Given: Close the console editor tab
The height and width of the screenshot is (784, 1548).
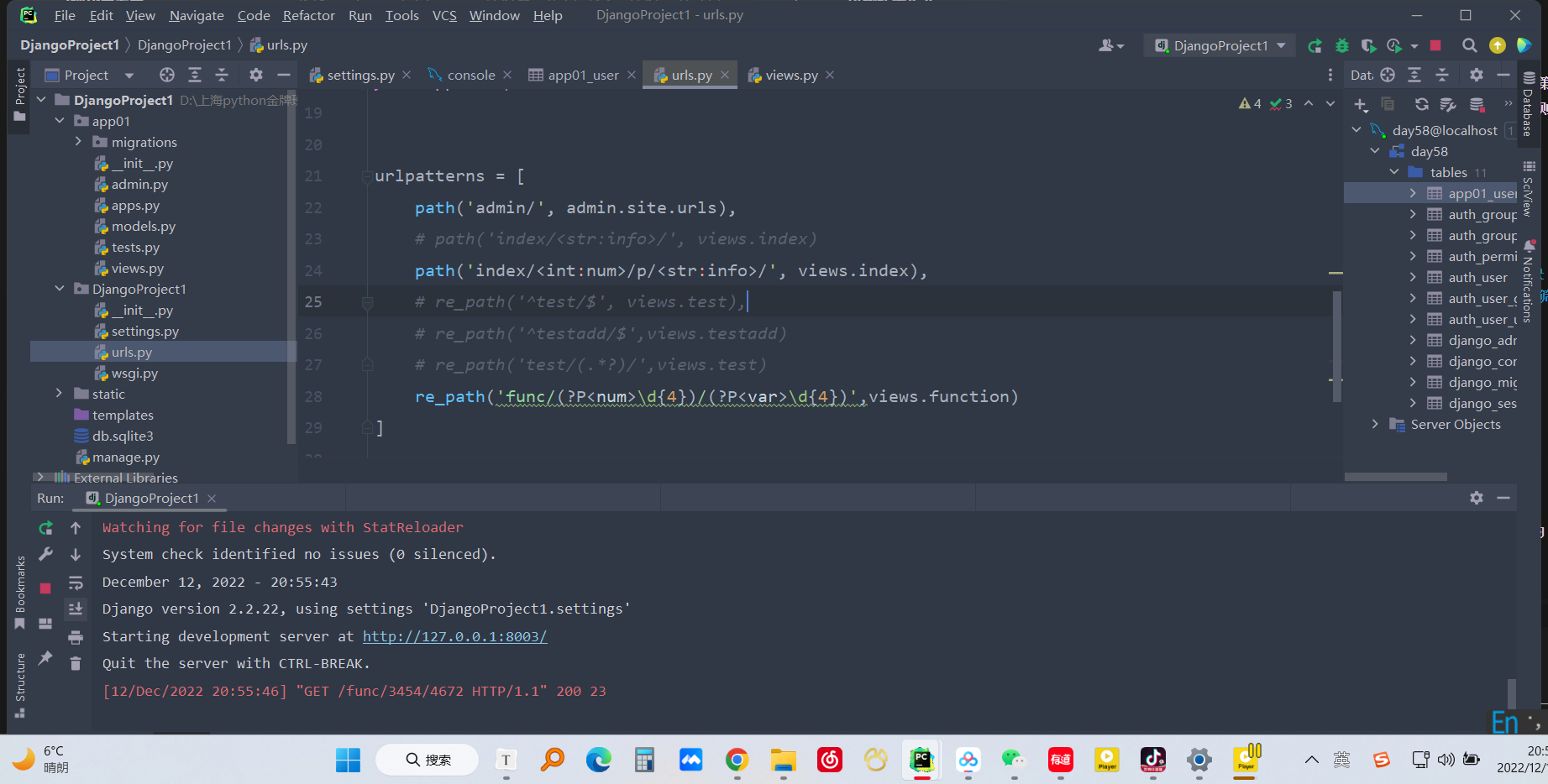Looking at the screenshot, I should [x=507, y=75].
